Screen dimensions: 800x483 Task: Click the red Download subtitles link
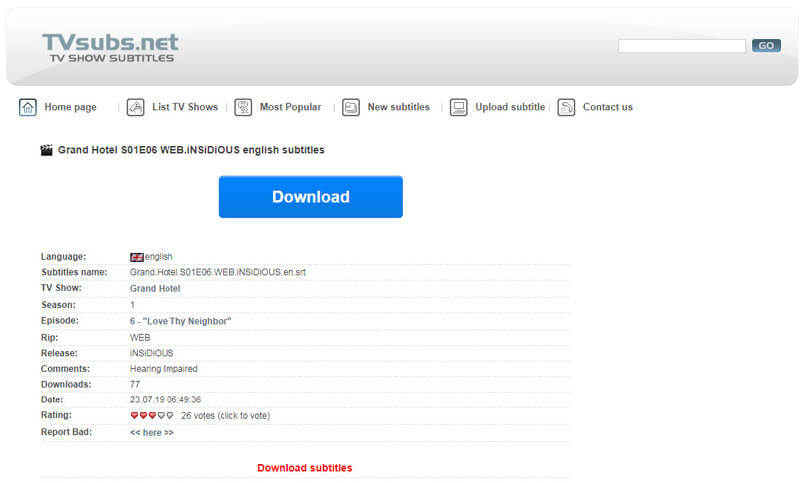click(x=305, y=468)
